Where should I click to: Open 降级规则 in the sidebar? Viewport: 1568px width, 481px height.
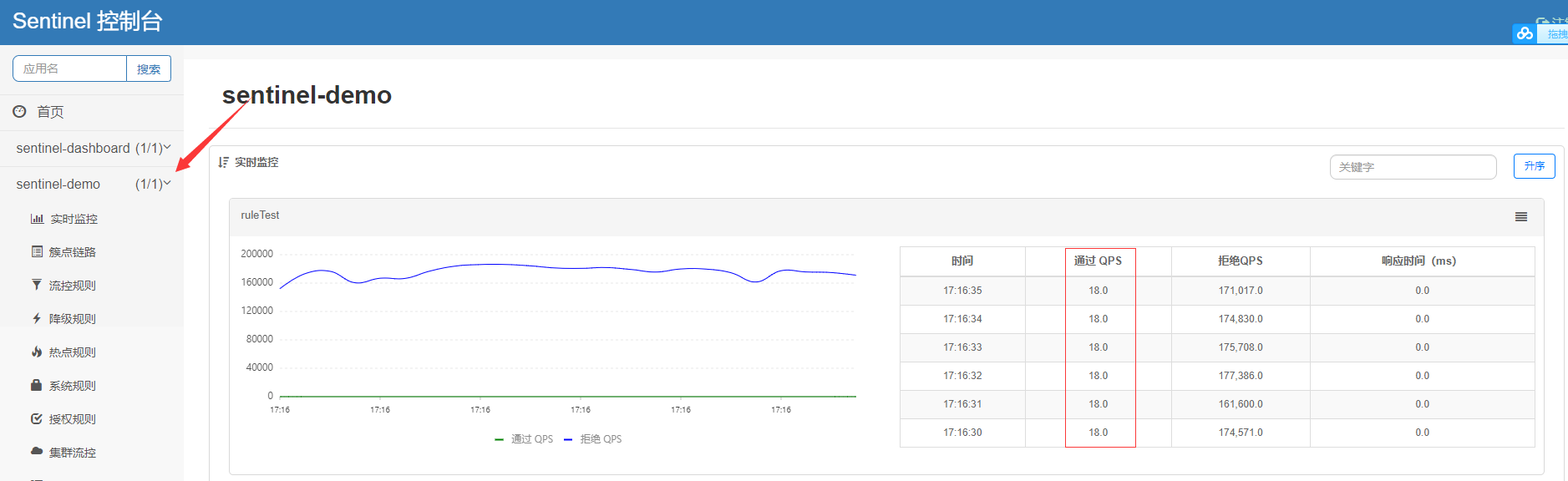(x=73, y=319)
